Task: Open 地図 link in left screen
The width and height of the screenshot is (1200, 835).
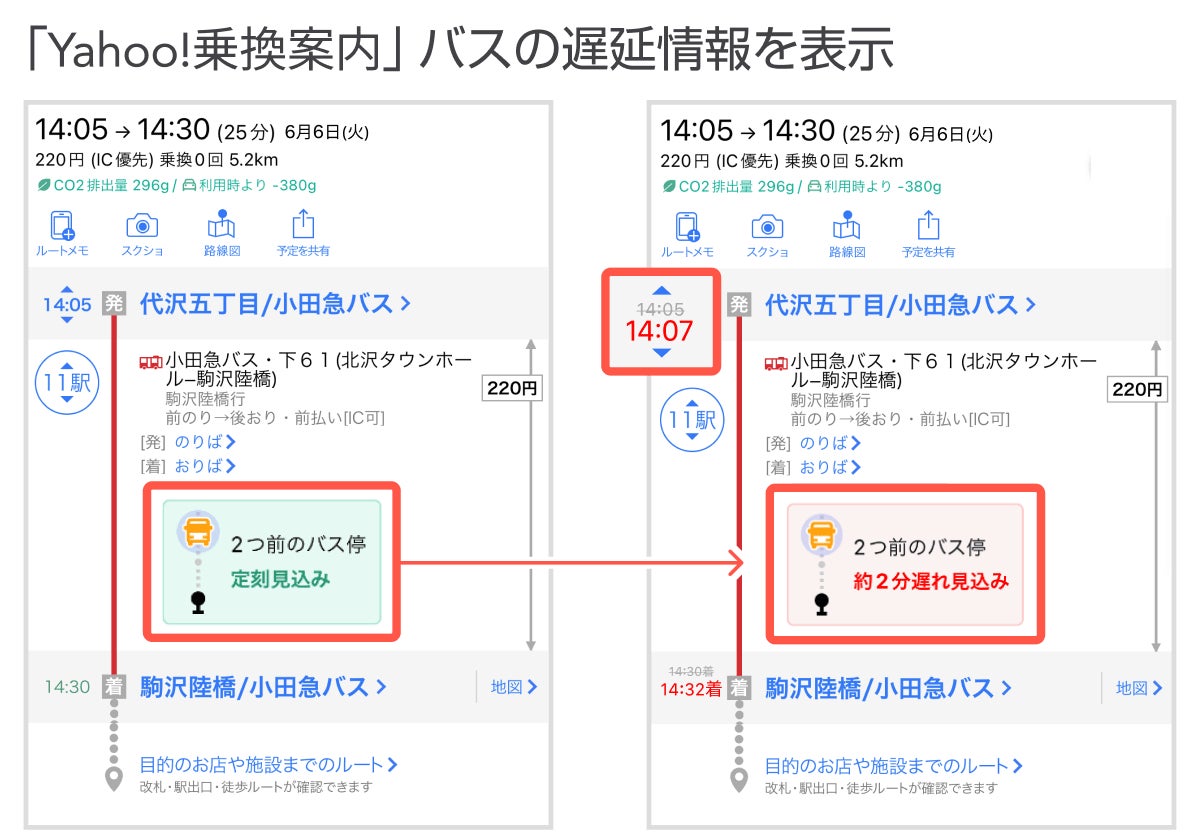Action: pos(514,686)
